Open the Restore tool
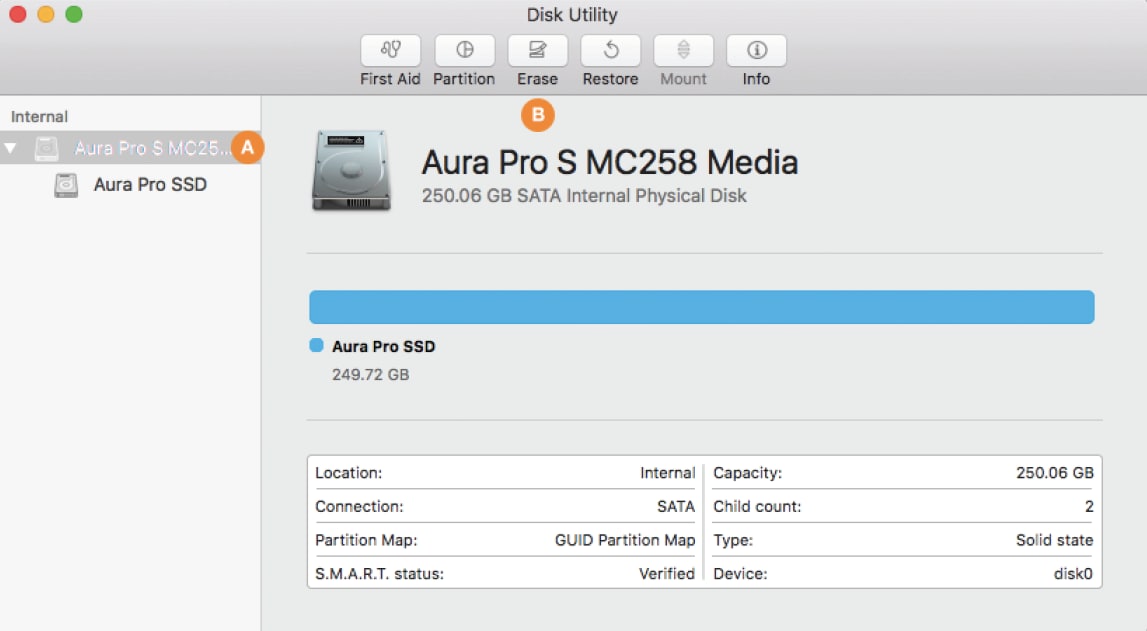Screen dimensions: 1147x631 pyautogui.click(x=610, y=51)
